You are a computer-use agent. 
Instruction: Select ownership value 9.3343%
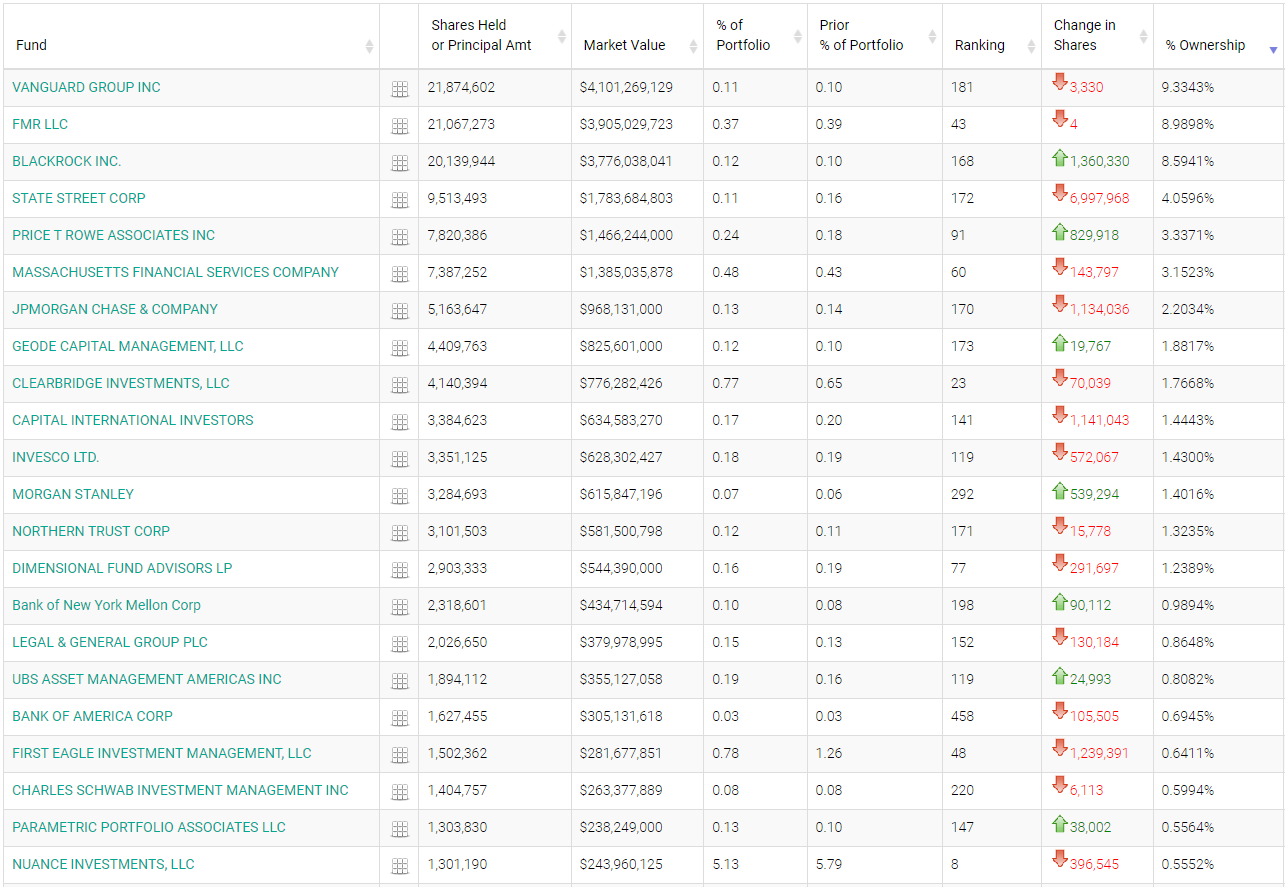1188,87
